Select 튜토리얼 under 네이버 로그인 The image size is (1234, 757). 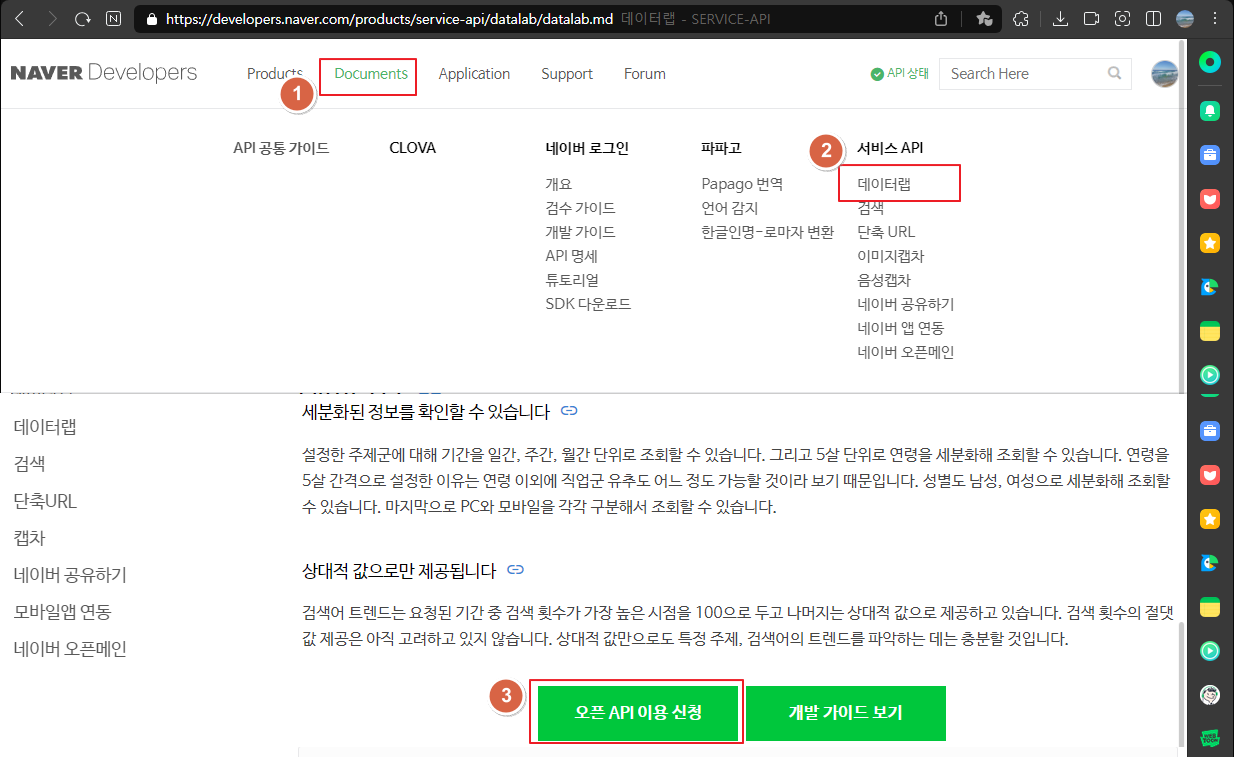tap(572, 280)
